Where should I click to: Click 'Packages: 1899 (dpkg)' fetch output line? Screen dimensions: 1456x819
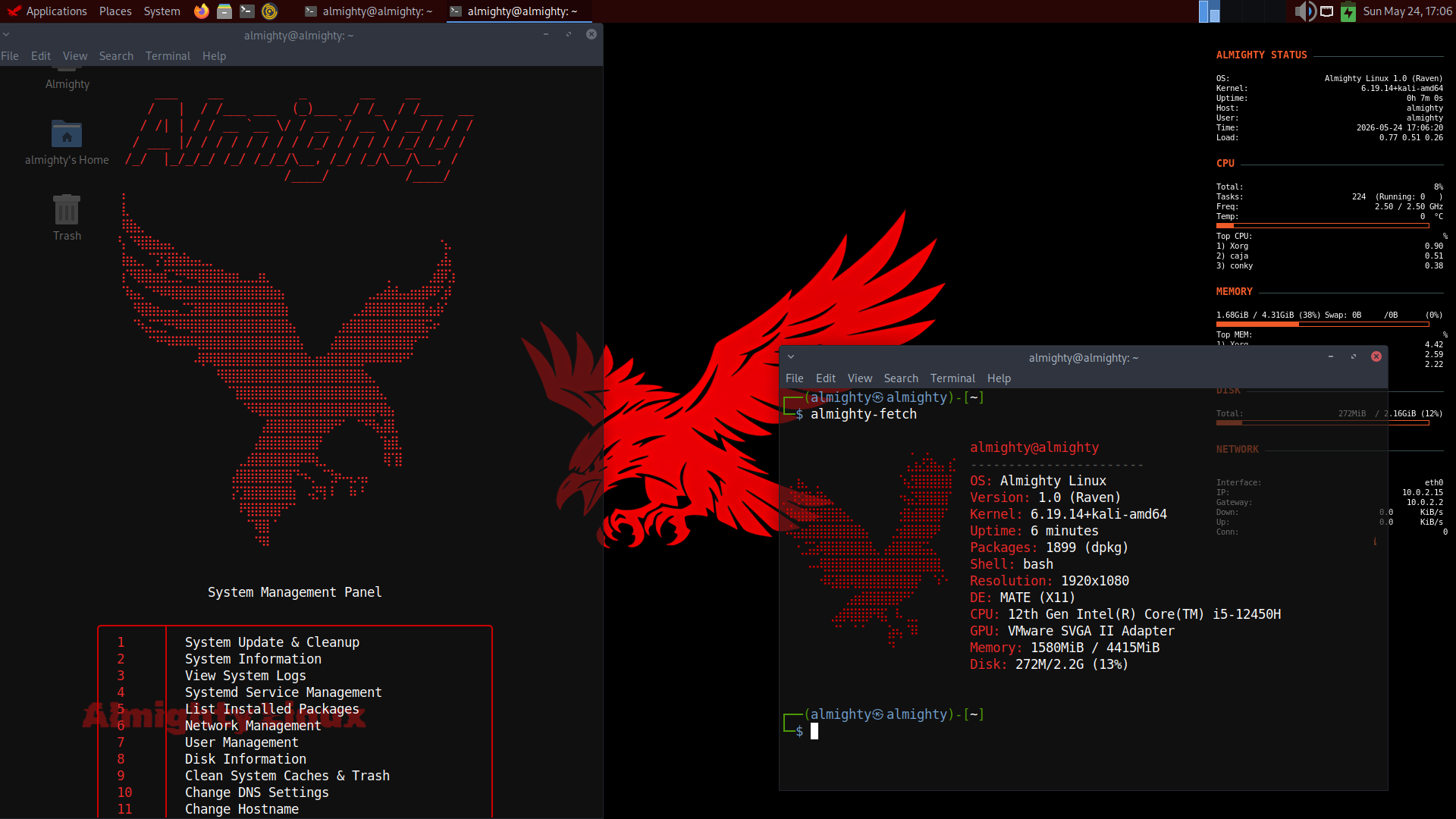(1050, 548)
